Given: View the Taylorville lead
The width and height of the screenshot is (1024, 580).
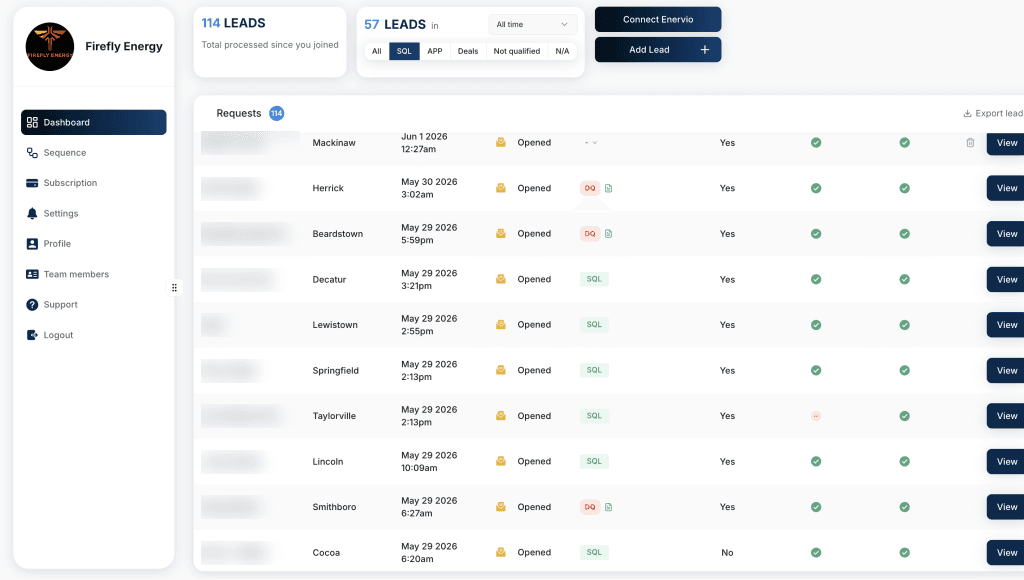Looking at the screenshot, I should pyautogui.click(x=1006, y=416).
